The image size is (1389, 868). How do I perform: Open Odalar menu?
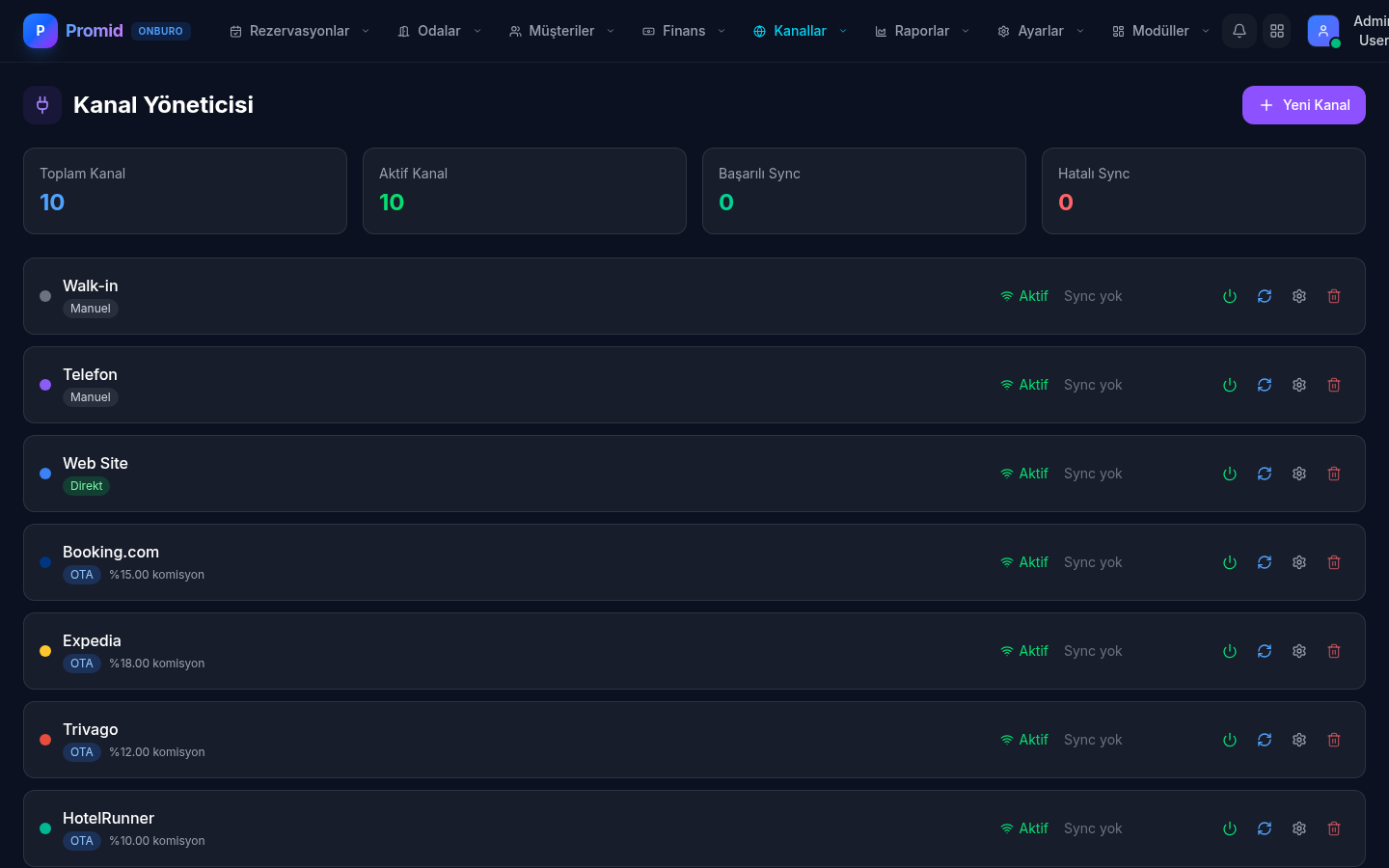coord(439,31)
